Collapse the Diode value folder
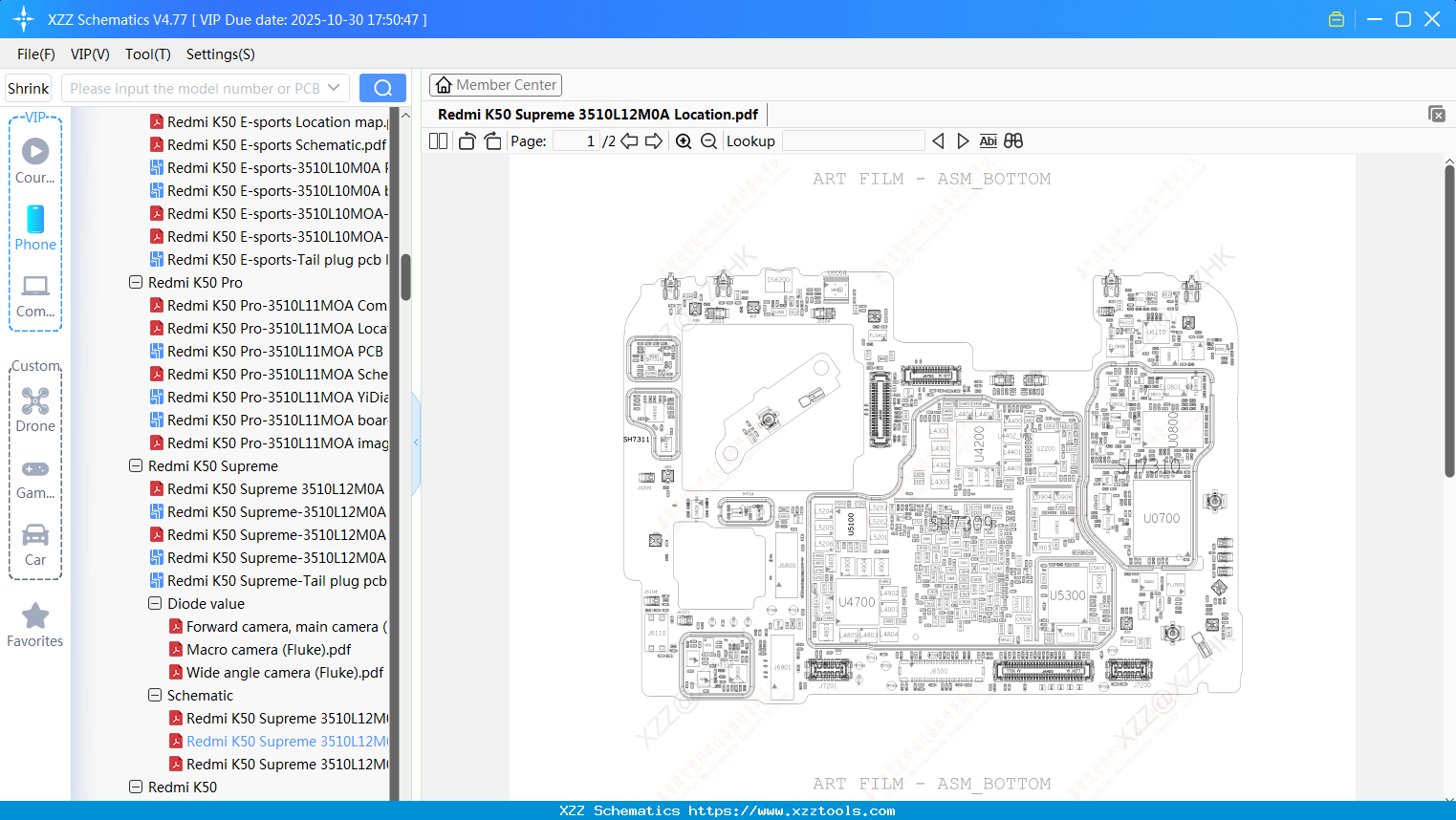 pos(155,603)
